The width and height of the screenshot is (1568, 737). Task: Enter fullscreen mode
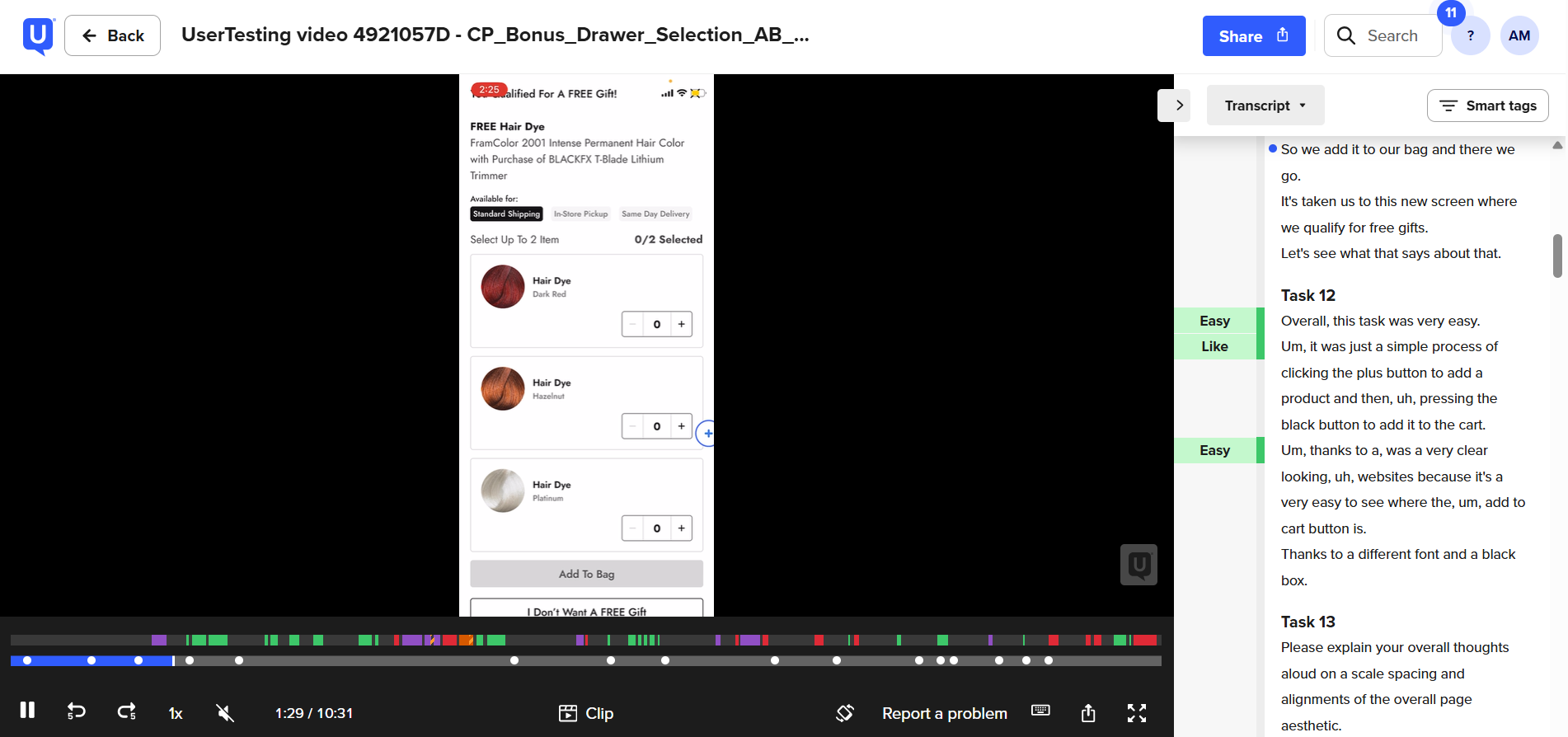coord(1137,713)
